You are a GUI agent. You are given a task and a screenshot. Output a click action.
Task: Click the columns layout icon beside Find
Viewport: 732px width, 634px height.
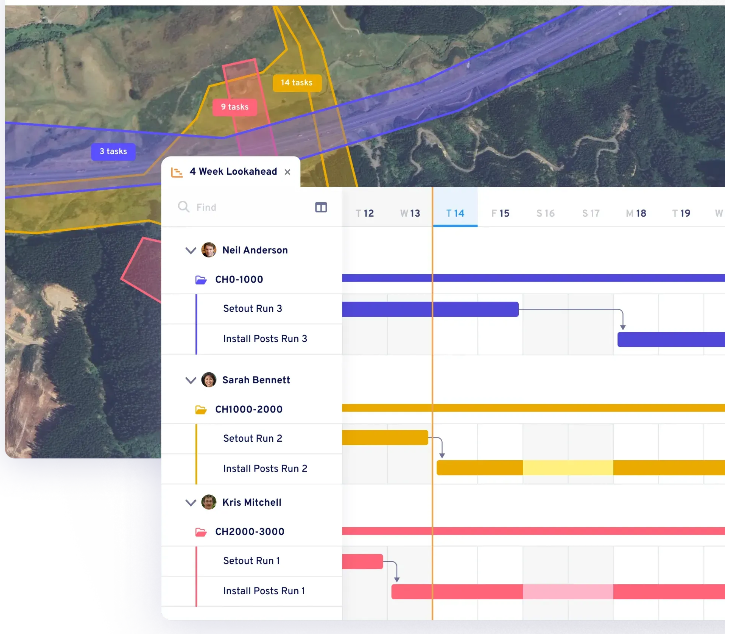[x=321, y=208]
